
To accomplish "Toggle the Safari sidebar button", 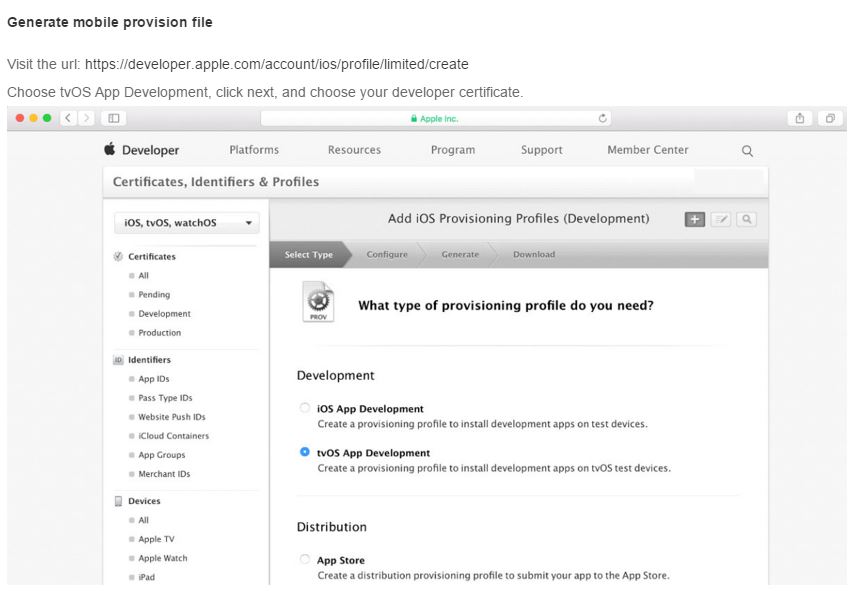I will tap(114, 118).
